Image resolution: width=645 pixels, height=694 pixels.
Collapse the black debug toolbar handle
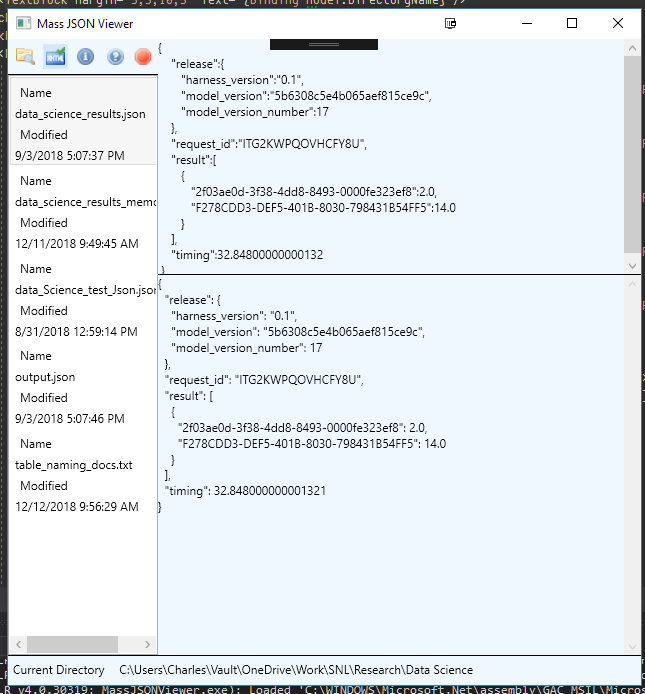pyautogui.click(x=324, y=44)
